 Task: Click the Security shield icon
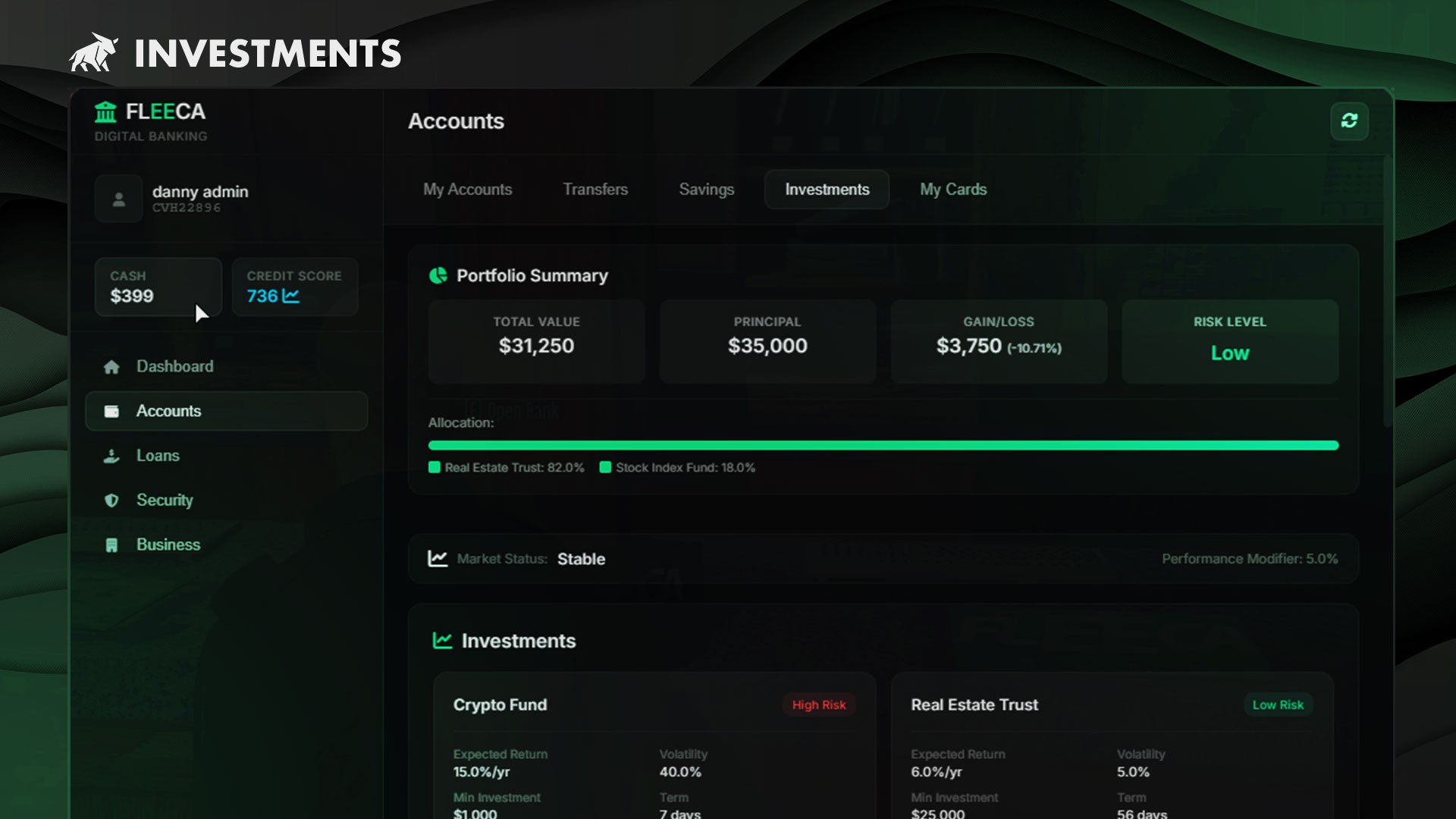click(111, 500)
